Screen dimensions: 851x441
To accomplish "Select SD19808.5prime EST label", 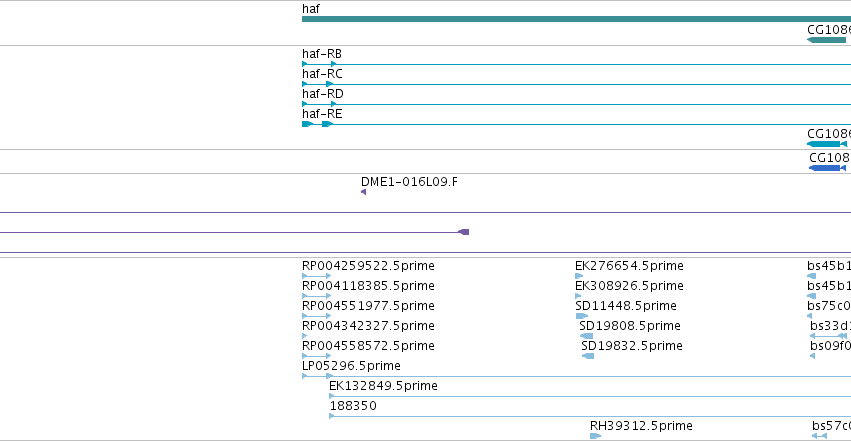I will [x=630, y=326].
